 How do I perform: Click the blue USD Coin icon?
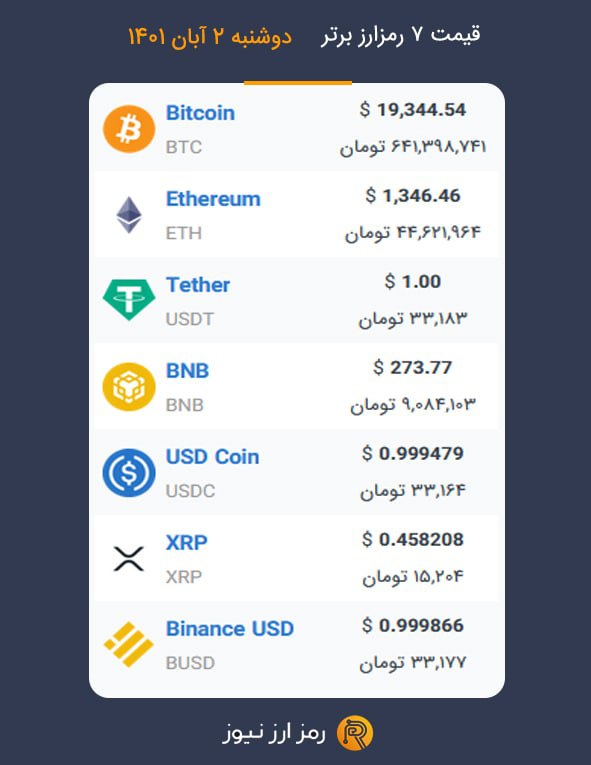tap(129, 472)
